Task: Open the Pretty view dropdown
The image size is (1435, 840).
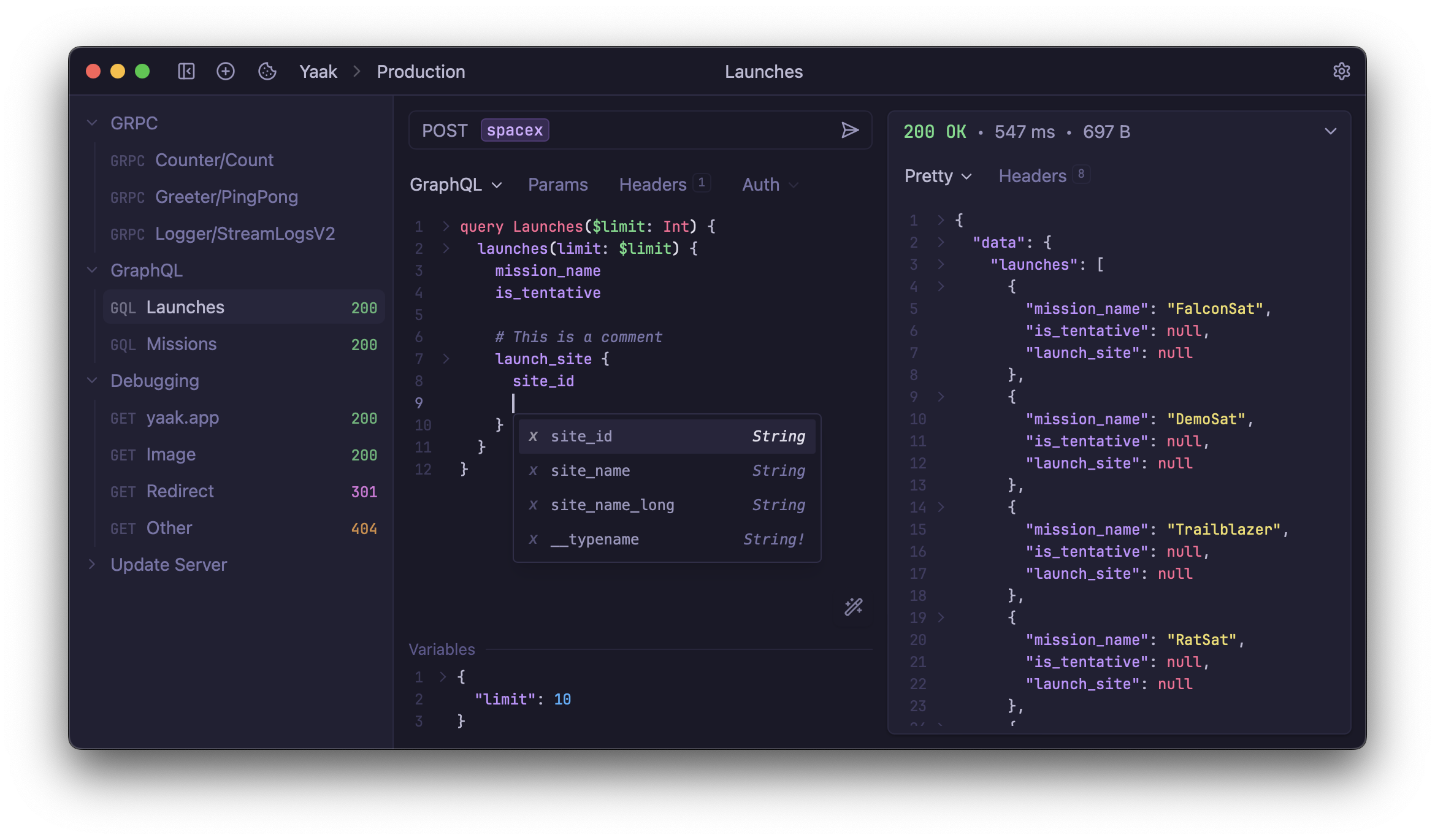Action: pos(937,176)
